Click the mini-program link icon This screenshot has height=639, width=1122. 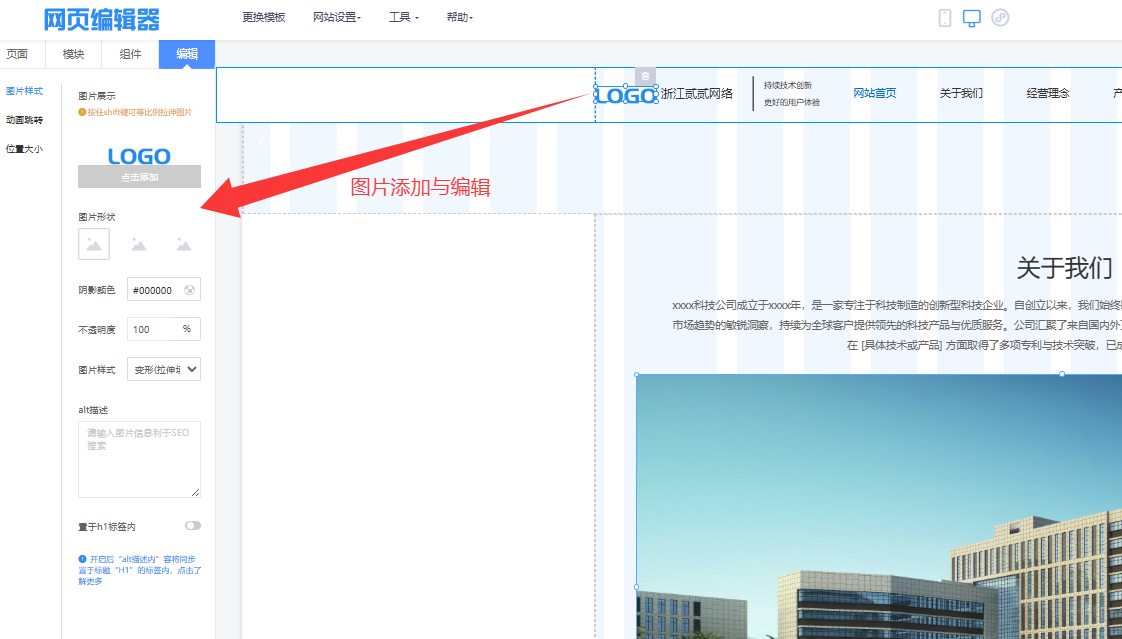(1000, 18)
